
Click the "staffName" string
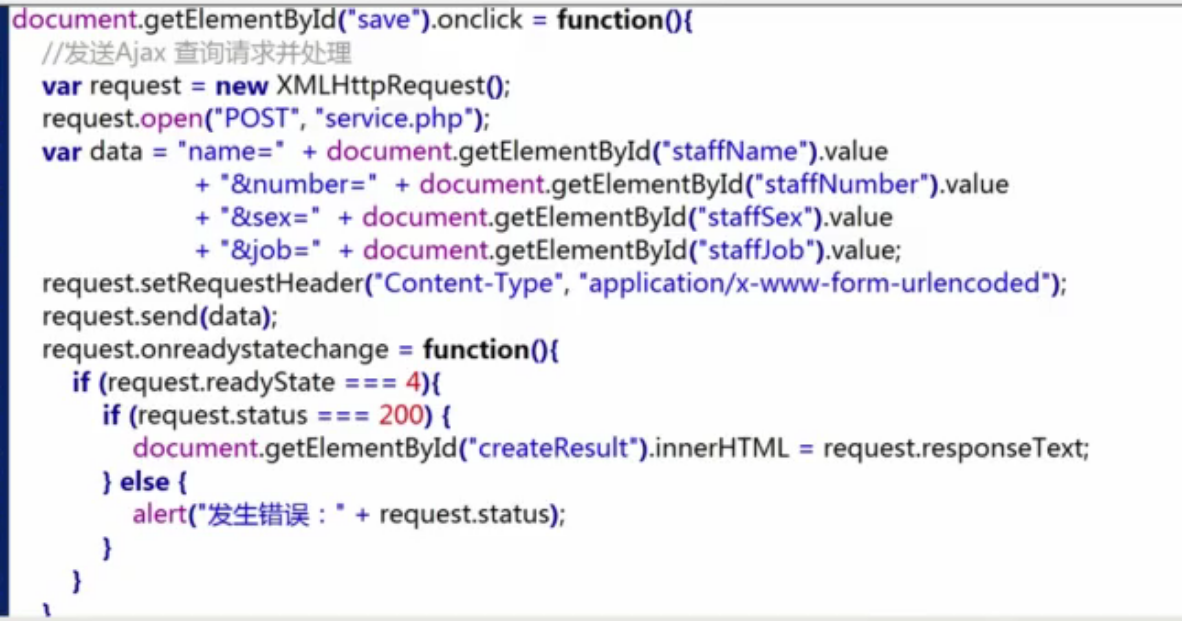(735, 151)
